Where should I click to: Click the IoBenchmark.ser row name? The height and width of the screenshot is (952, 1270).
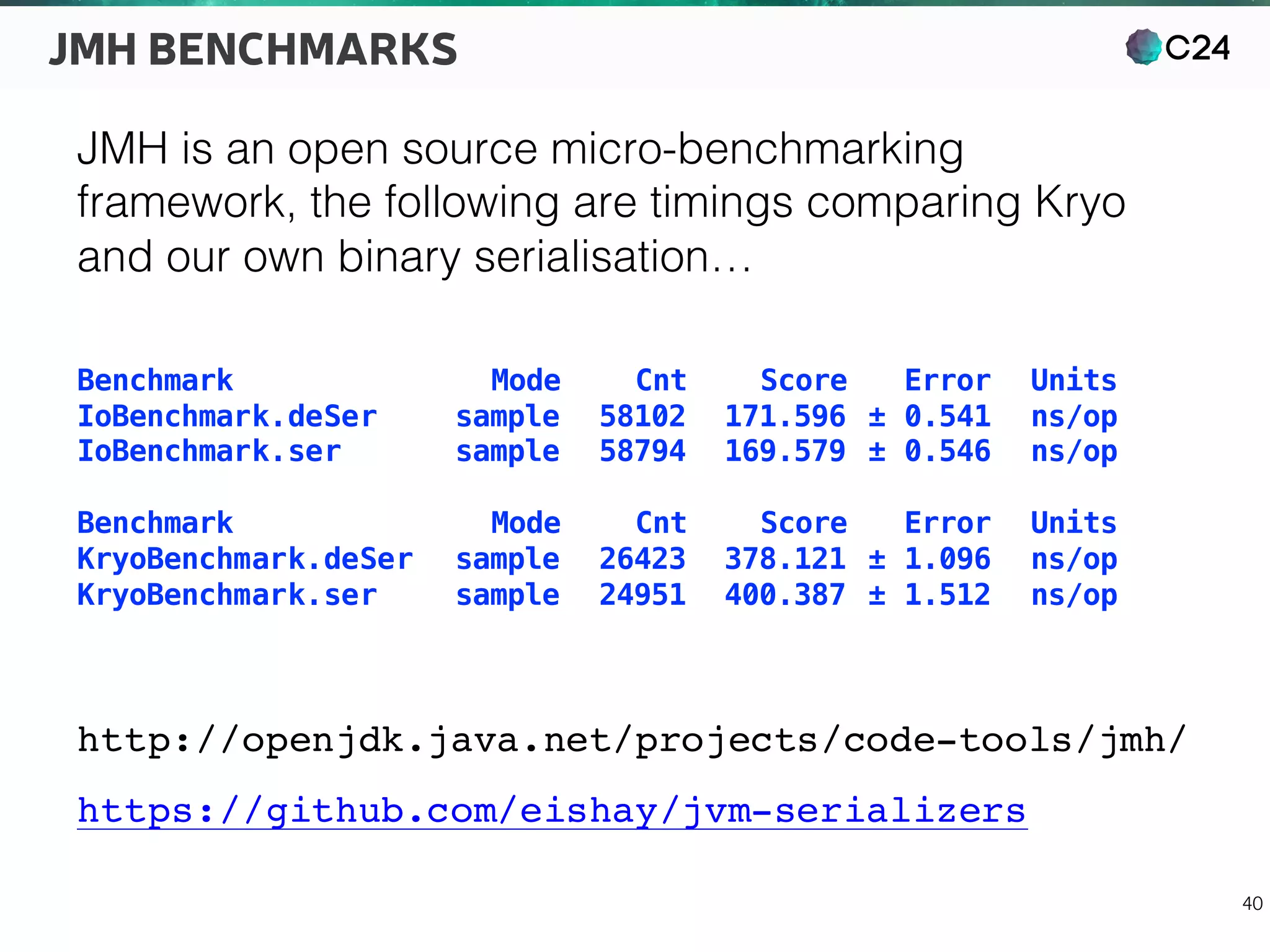click(209, 451)
